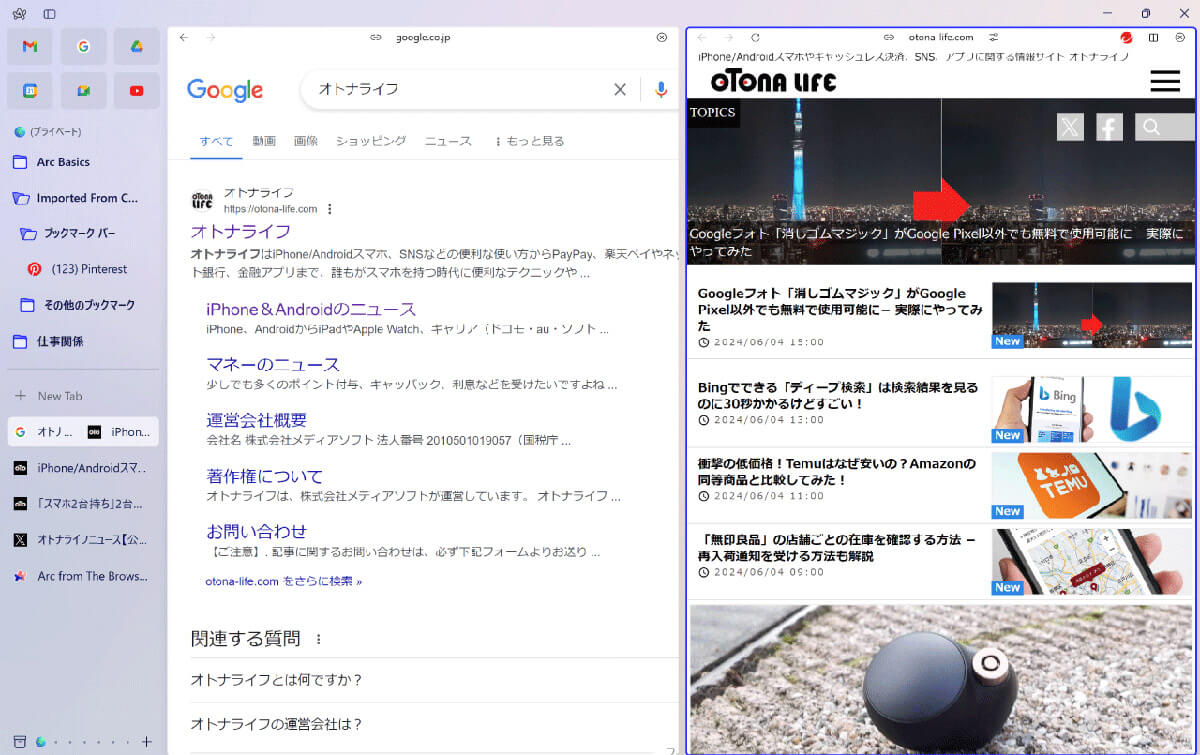Viewport: 1200px width, 755px height.
Task: Open the pinned Google Drive favorite
Action: point(136,46)
